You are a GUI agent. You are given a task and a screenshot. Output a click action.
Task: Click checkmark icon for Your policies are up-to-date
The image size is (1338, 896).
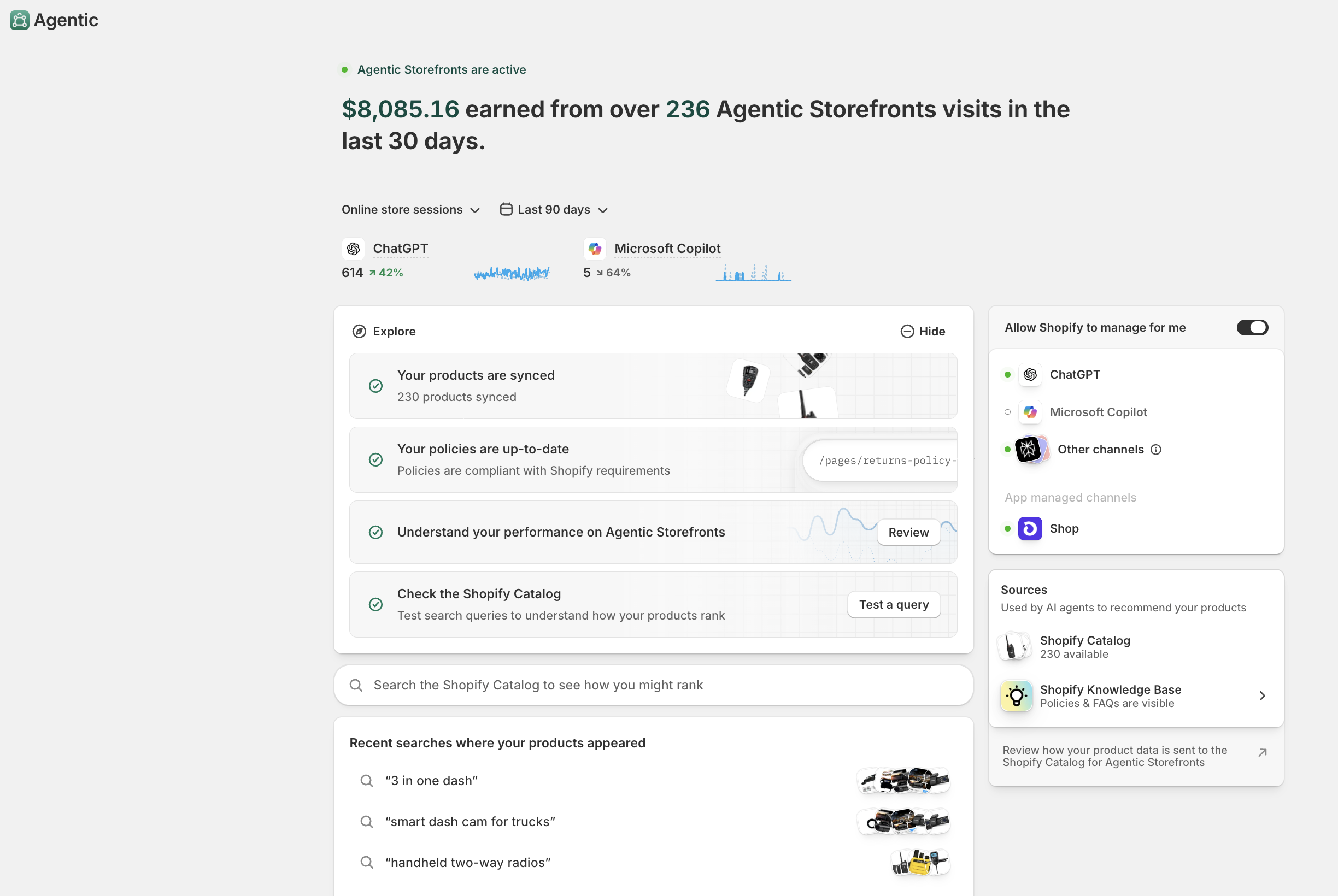375,460
